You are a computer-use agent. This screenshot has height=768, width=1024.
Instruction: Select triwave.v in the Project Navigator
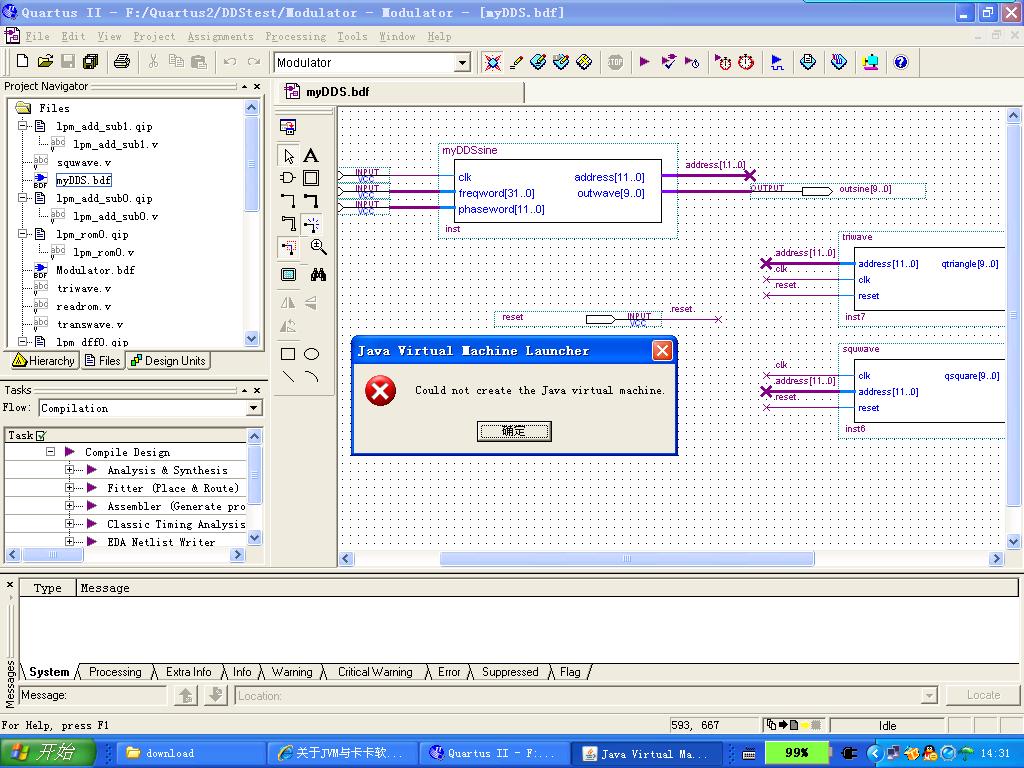(x=84, y=288)
